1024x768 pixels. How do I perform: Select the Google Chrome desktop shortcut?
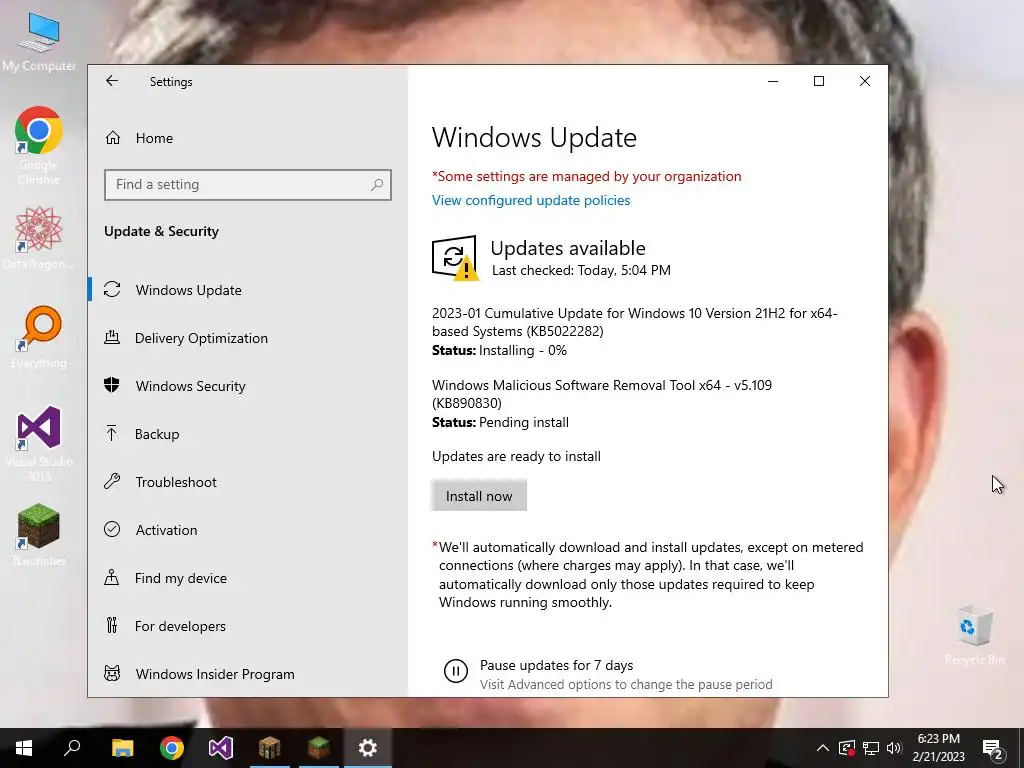39,146
